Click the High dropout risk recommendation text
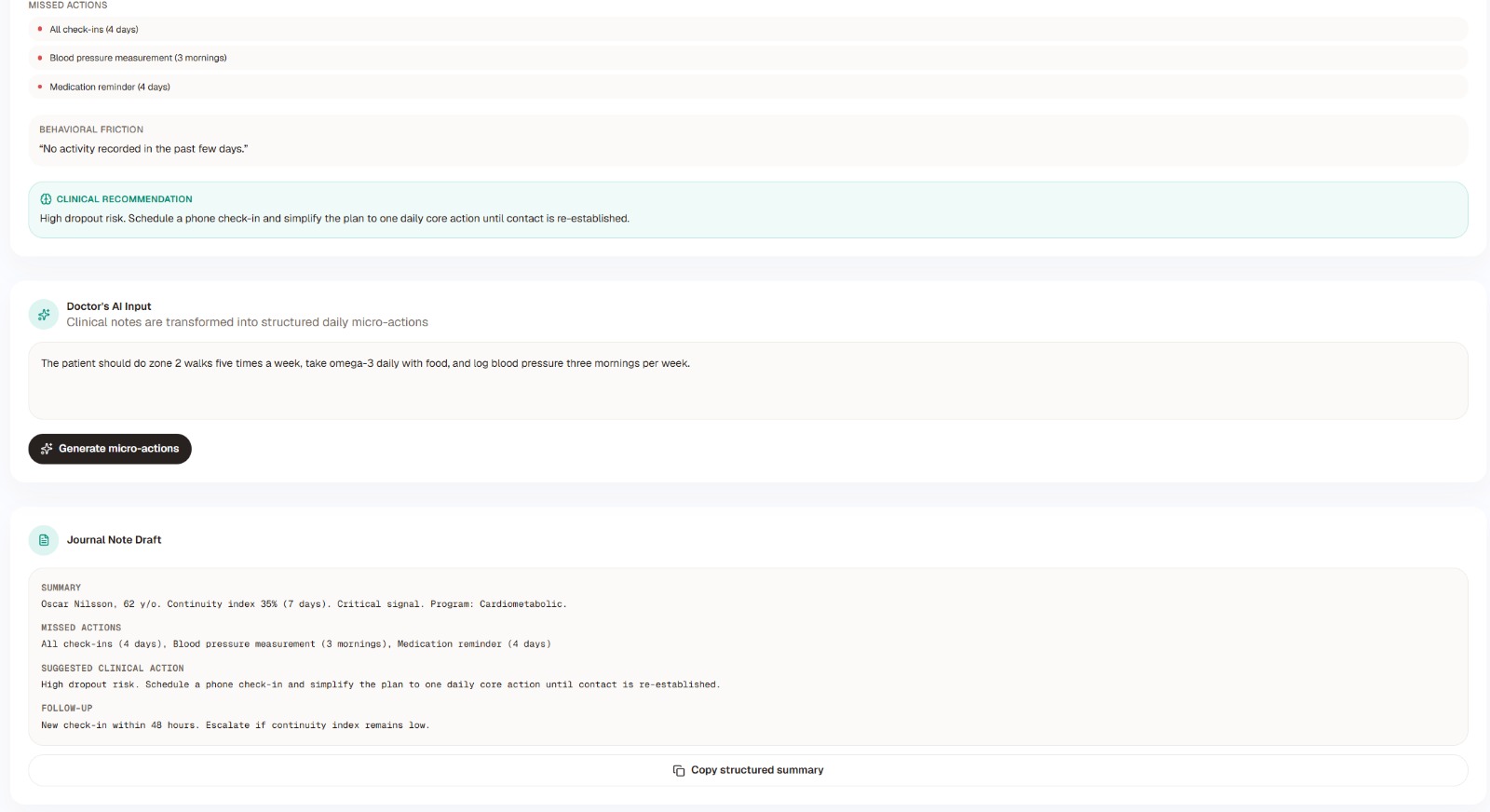Image resolution: width=1490 pixels, height=812 pixels. pyautogui.click(x=334, y=219)
